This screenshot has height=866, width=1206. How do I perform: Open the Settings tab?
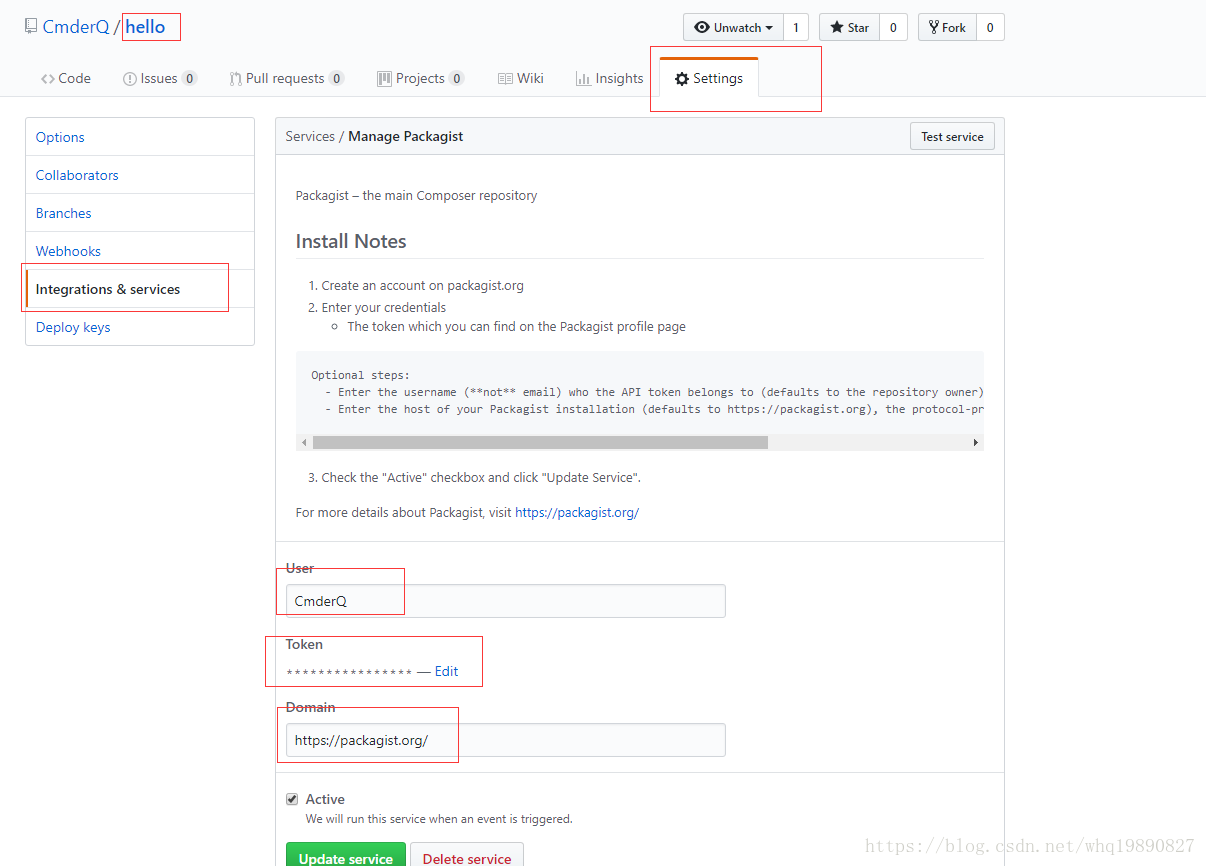pyautogui.click(x=709, y=79)
